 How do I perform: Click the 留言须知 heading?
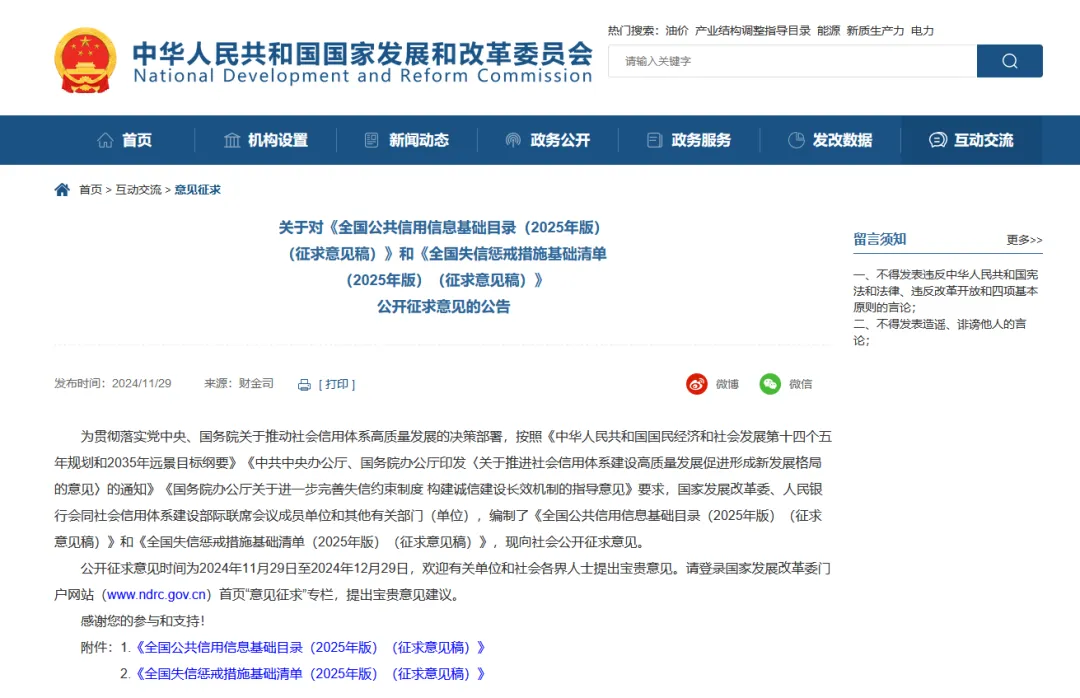click(880, 239)
